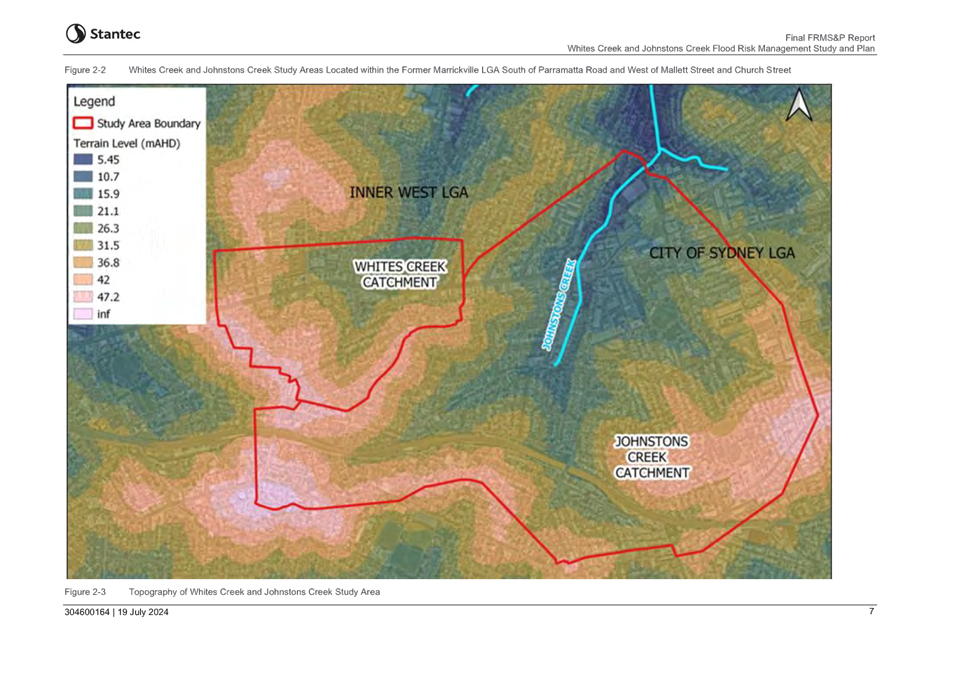This screenshot has width=955, height=675.
Task: Click the 'Figure 2-3' caption label
Action: point(85,592)
